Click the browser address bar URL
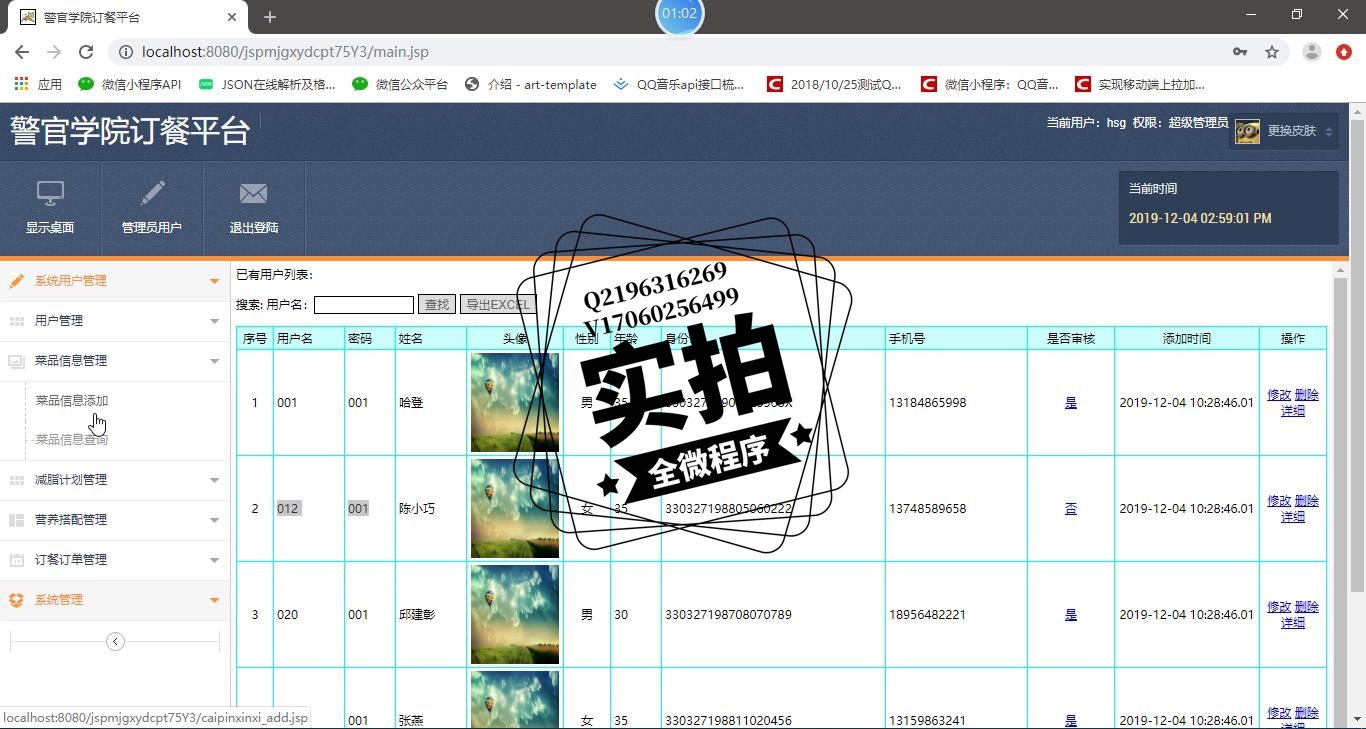Viewport: 1366px width, 729px height. [x=286, y=52]
